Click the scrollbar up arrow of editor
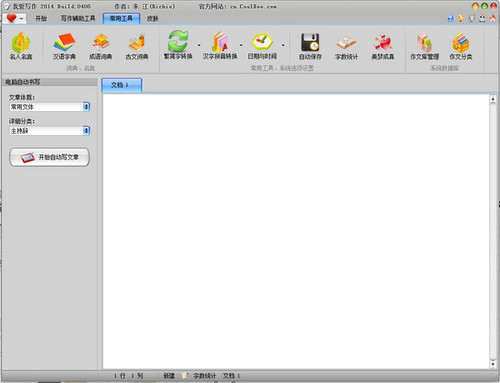The height and width of the screenshot is (383, 500). [x=493, y=99]
